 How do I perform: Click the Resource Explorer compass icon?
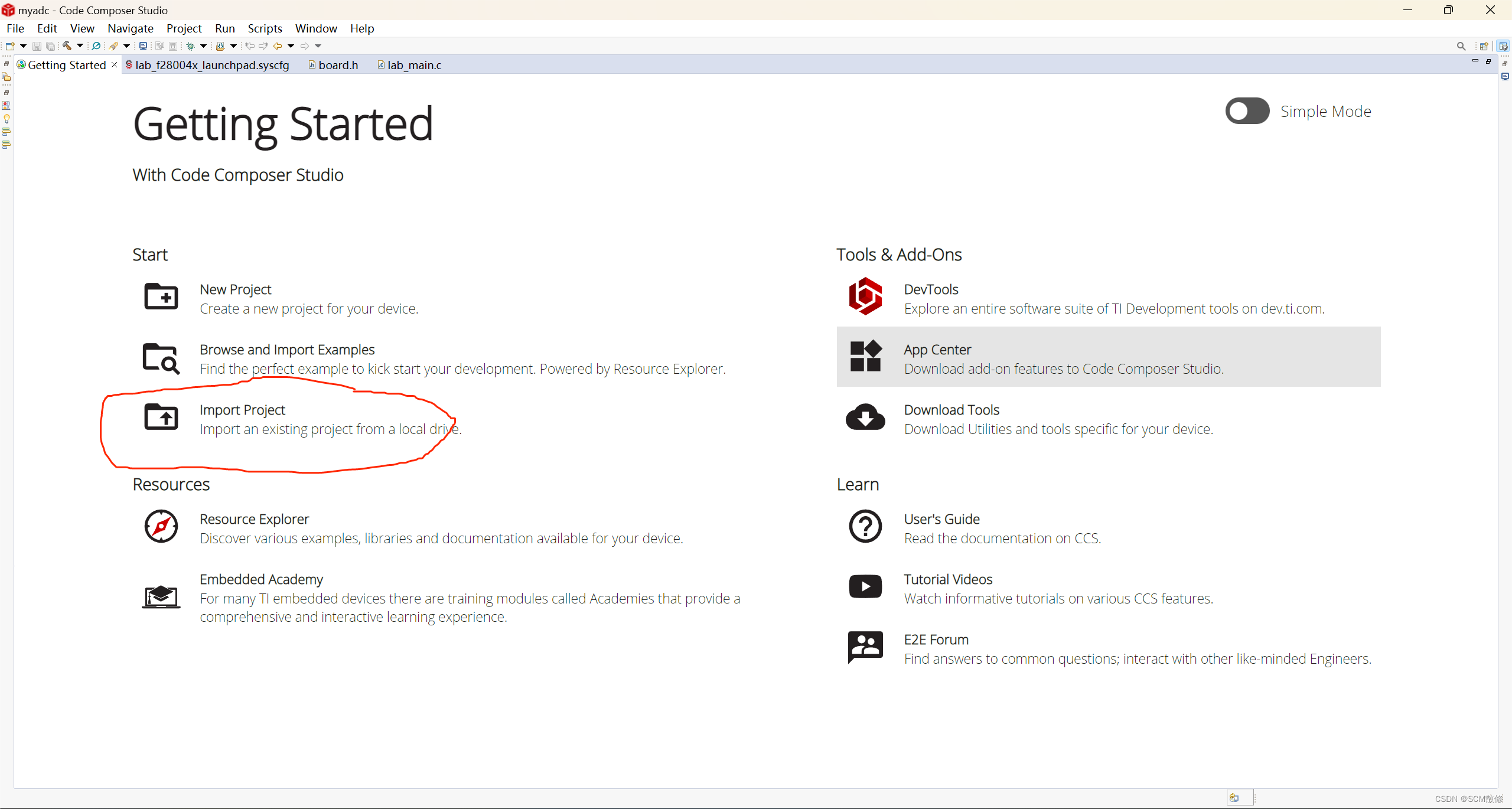161,526
